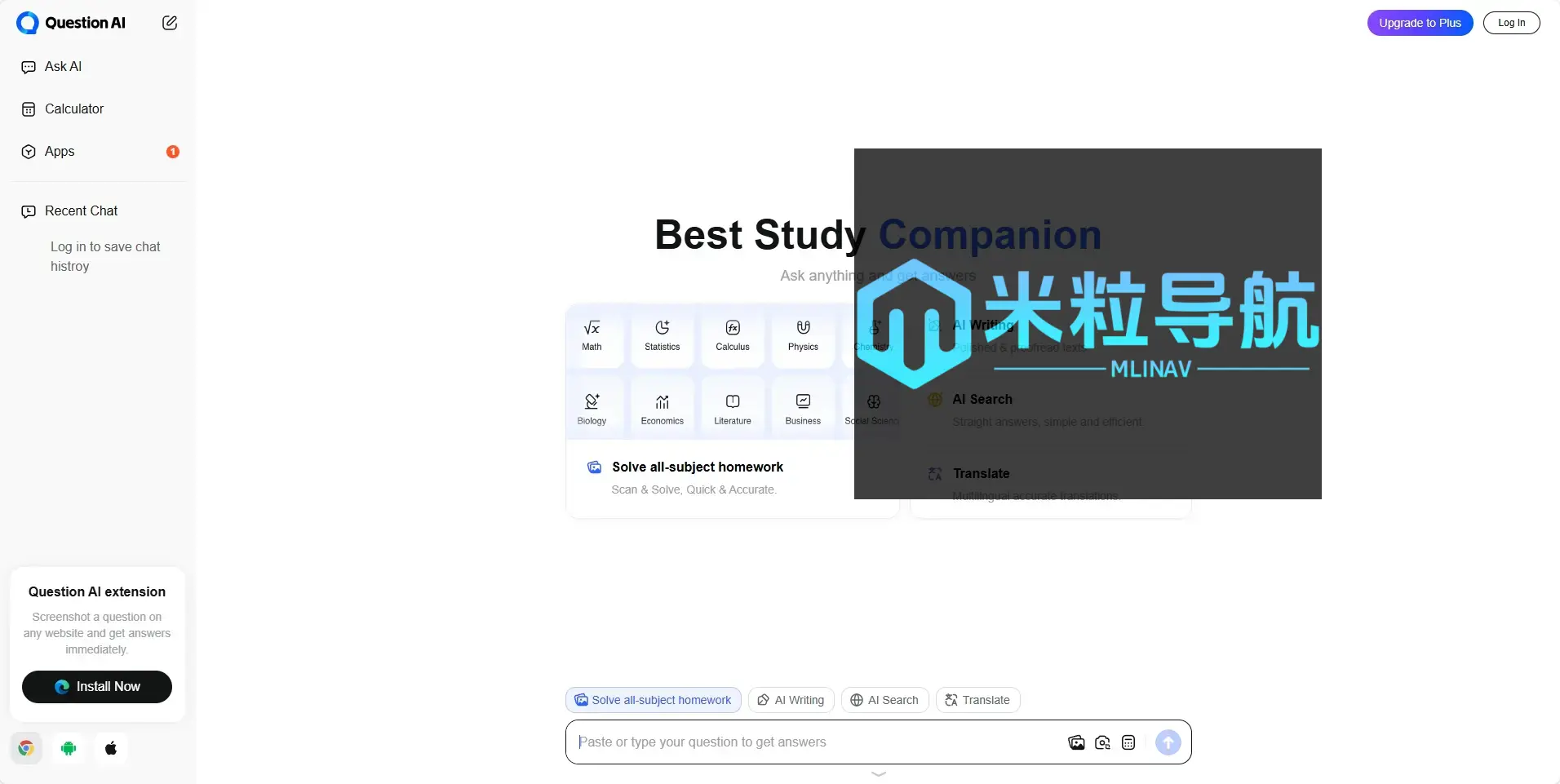
Task: Open the Calculus subject tile
Action: click(732, 335)
